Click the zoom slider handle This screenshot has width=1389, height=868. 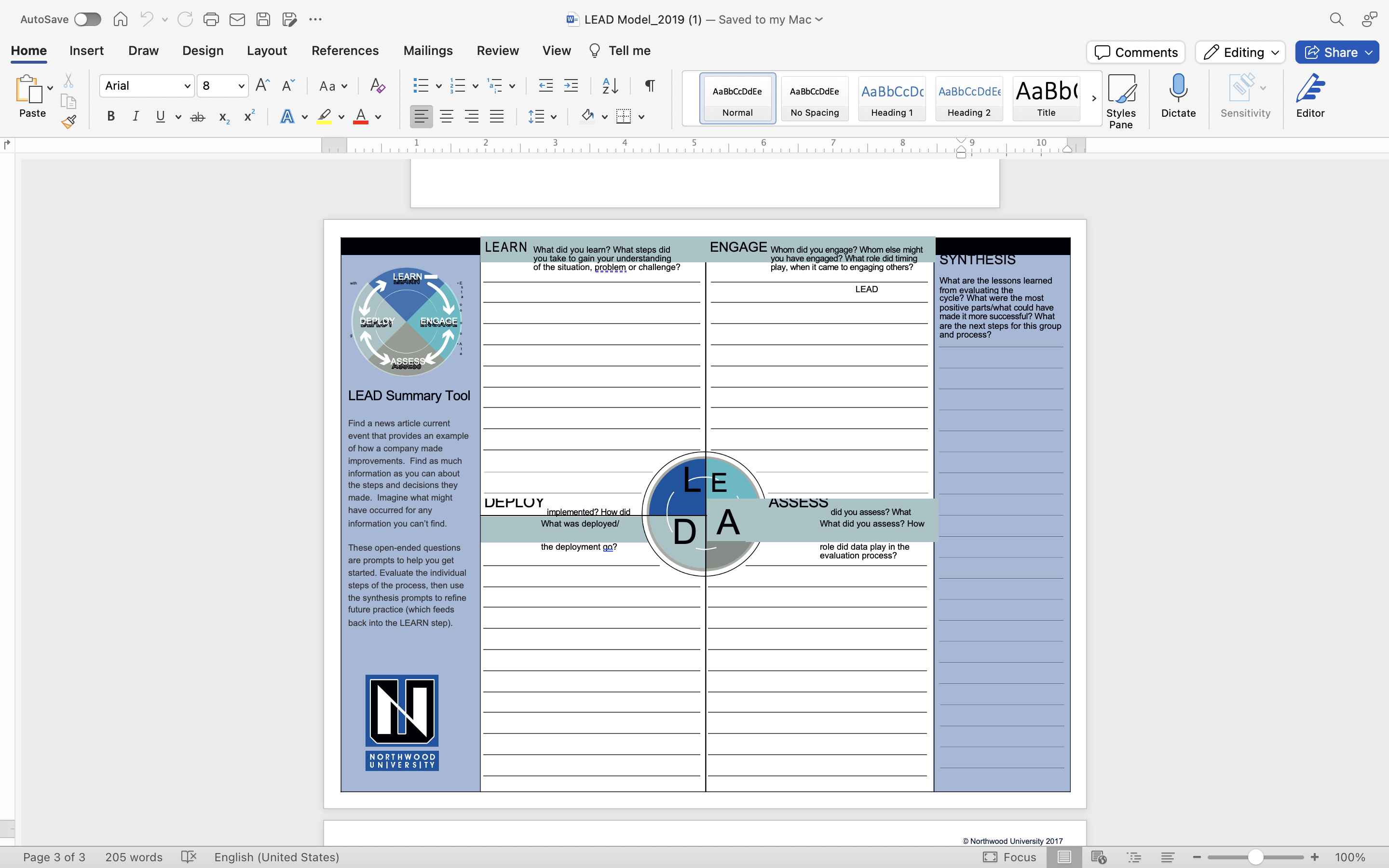tap(1255, 857)
